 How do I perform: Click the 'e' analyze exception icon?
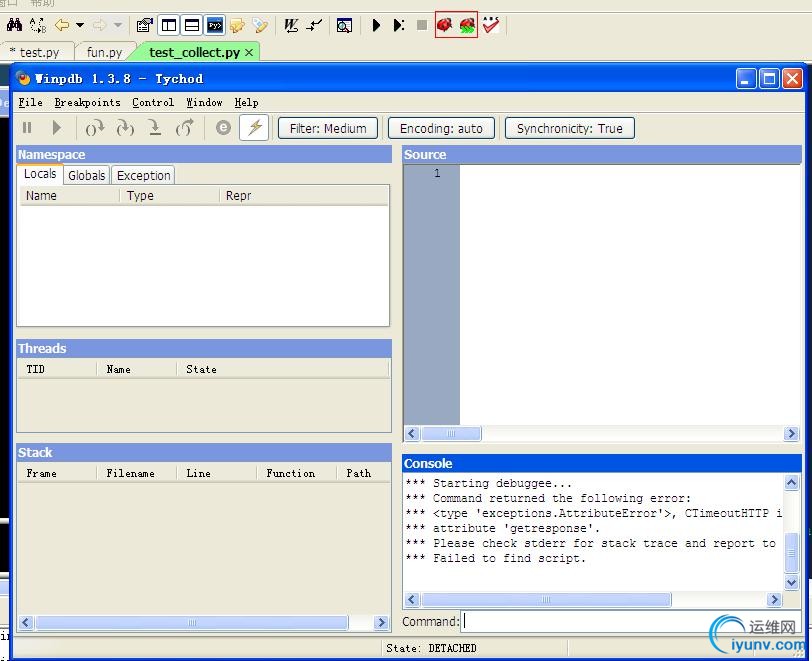click(x=223, y=127)
